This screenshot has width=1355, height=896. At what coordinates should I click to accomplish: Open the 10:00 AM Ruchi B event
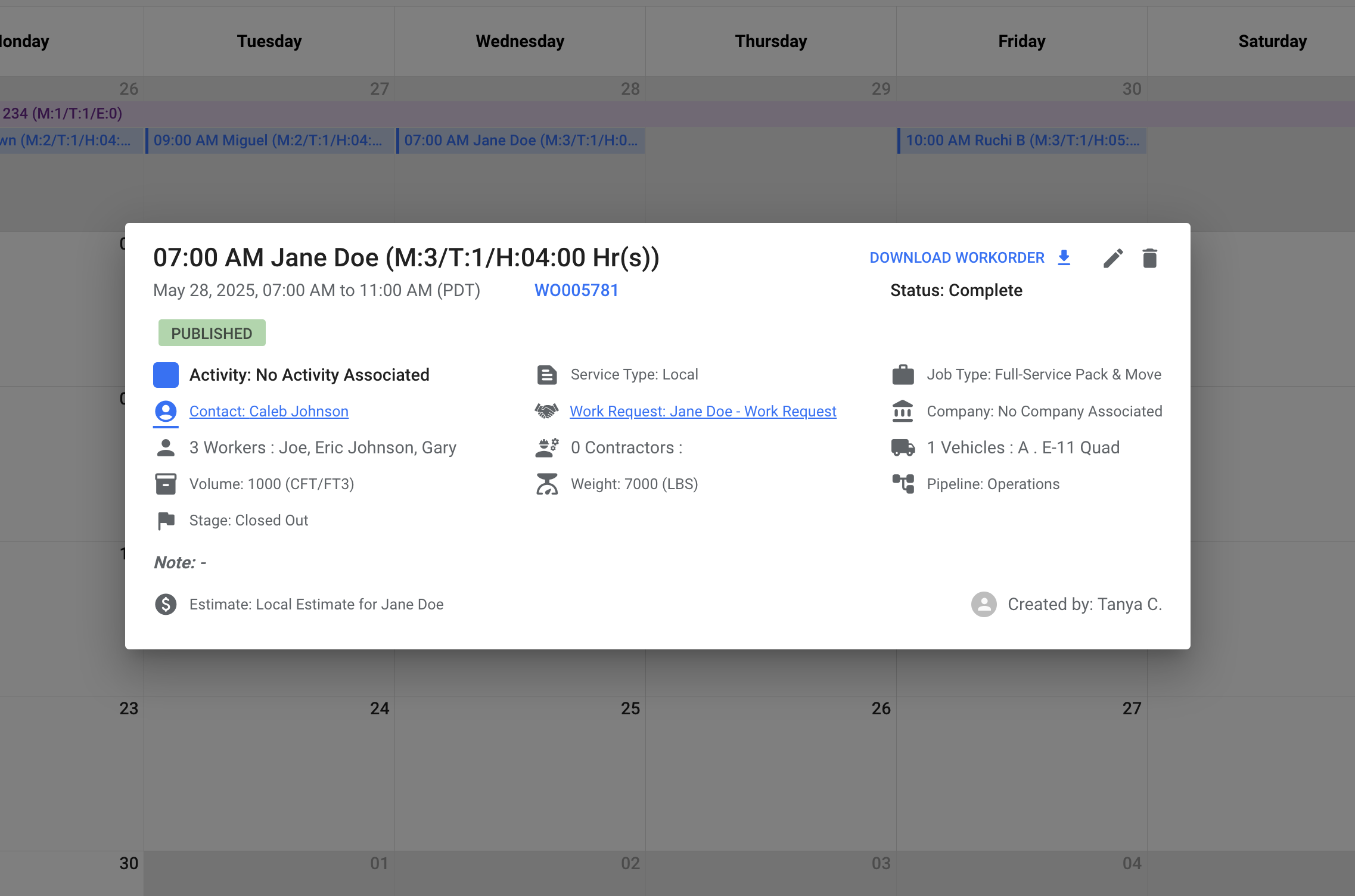point(1021,141)
